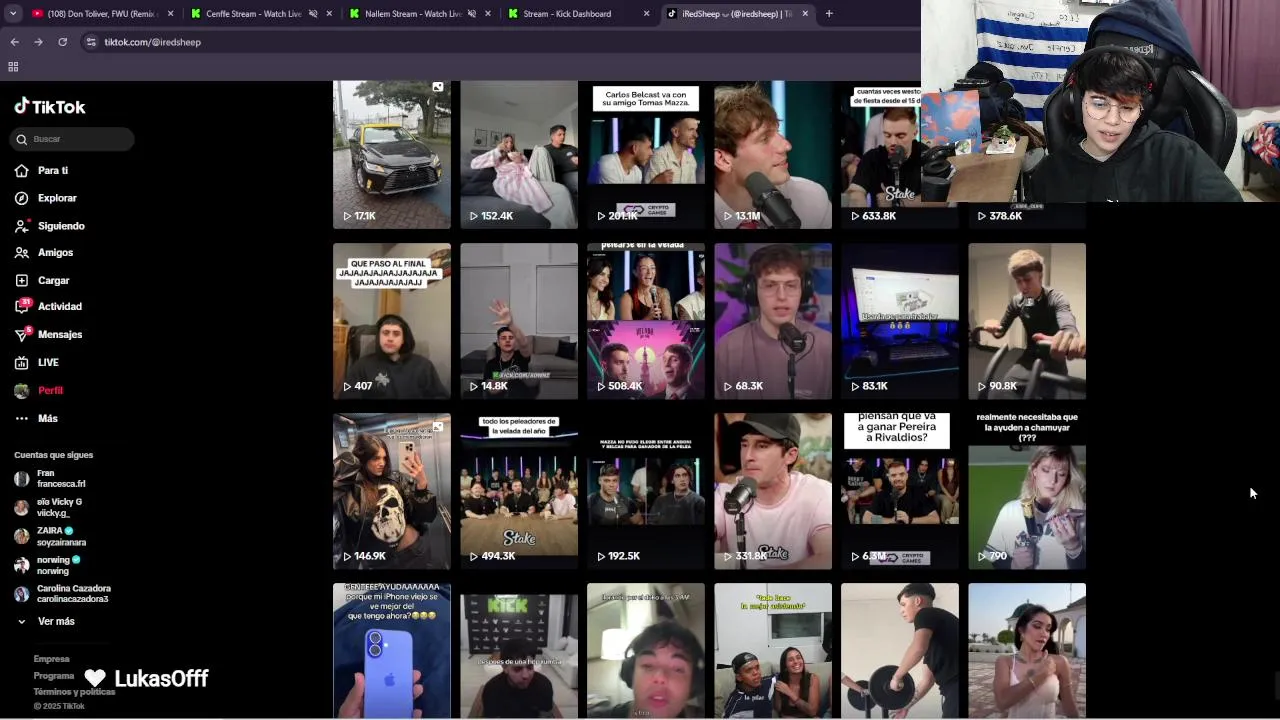Open the Amigos friends icon
1280x720 pixels.
22,253
